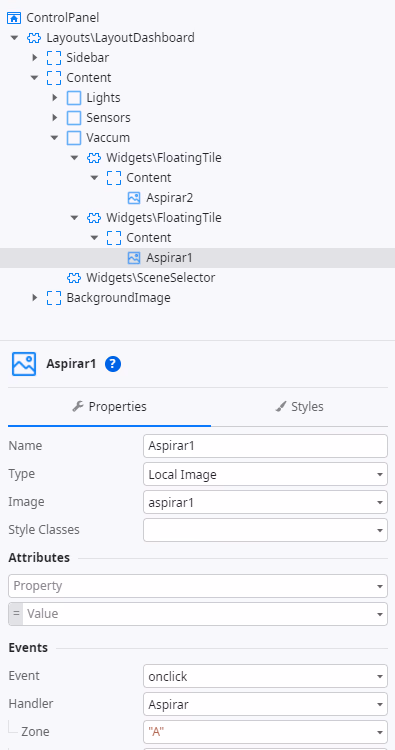Collapse Content node above Aspirar1
Screen dimensions: 395x750
tap(95, 238)
